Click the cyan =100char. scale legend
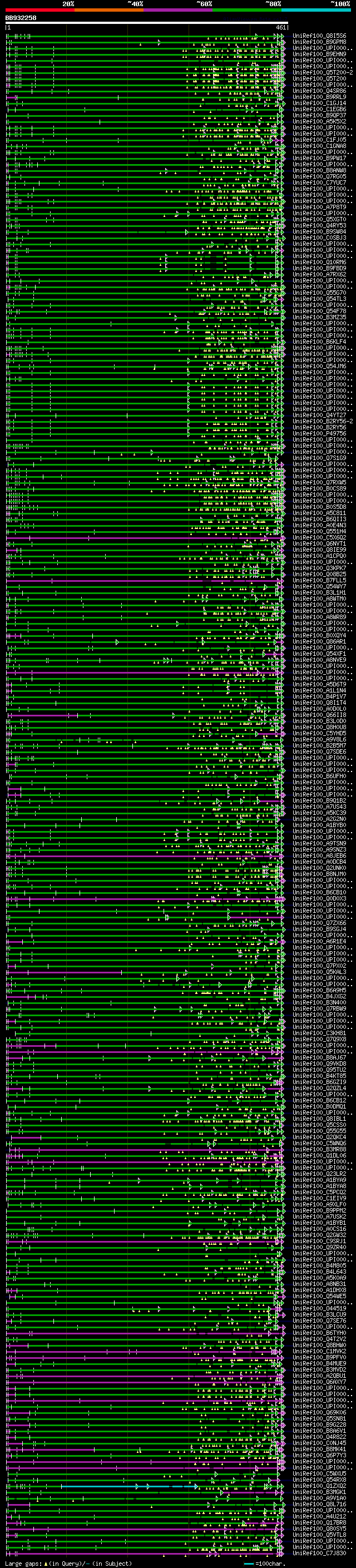The image size is (356, 1568). [x=265, y=1564]
